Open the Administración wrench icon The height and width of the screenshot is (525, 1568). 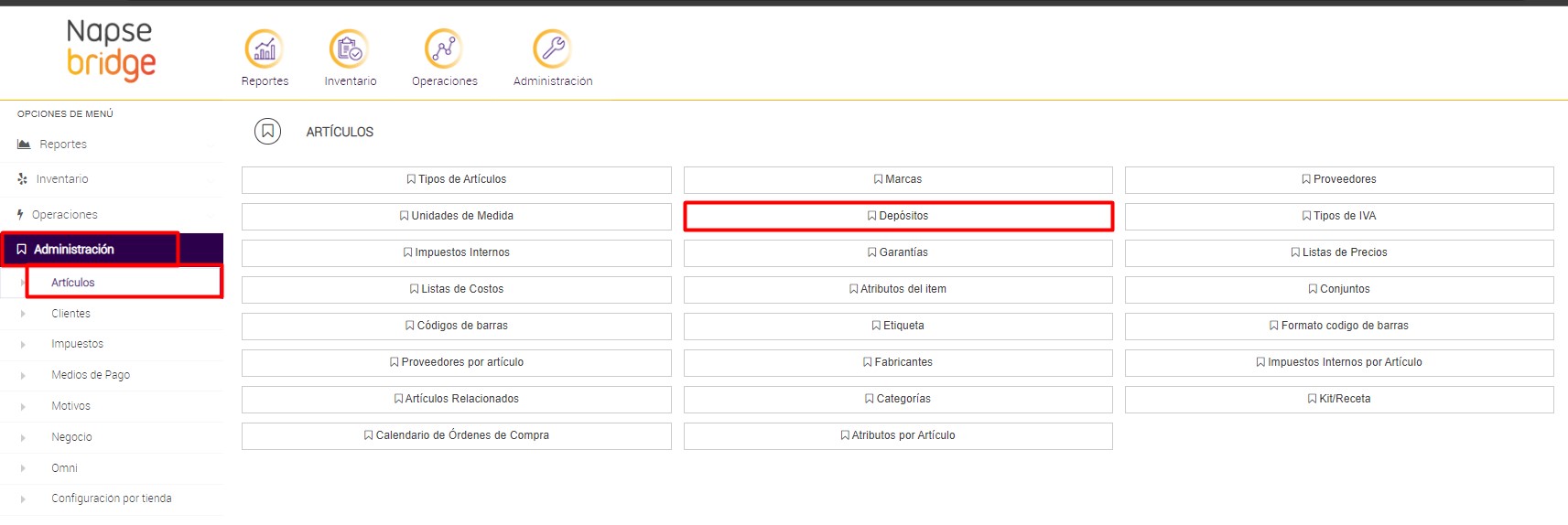[552, 49]
